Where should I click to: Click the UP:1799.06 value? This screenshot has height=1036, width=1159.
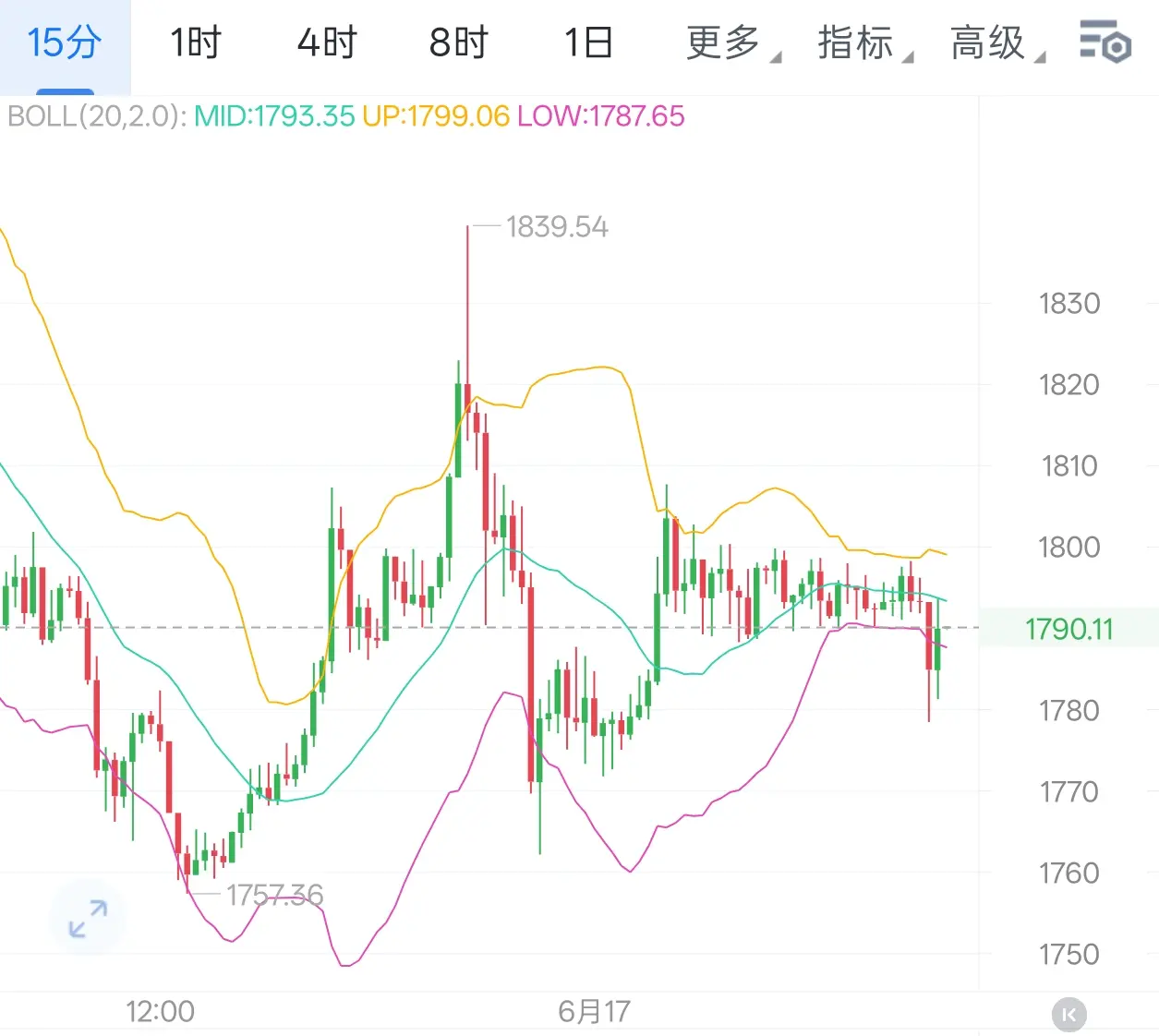click(x=436, y=116)
